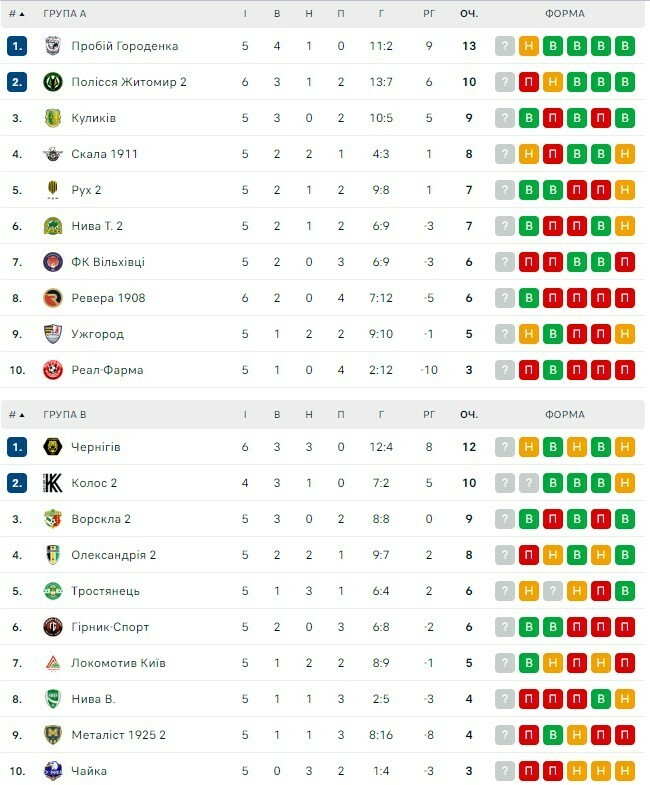The image size is (650, 785).
Task: Open the Тростянець team link
Action: pos(105,591)
